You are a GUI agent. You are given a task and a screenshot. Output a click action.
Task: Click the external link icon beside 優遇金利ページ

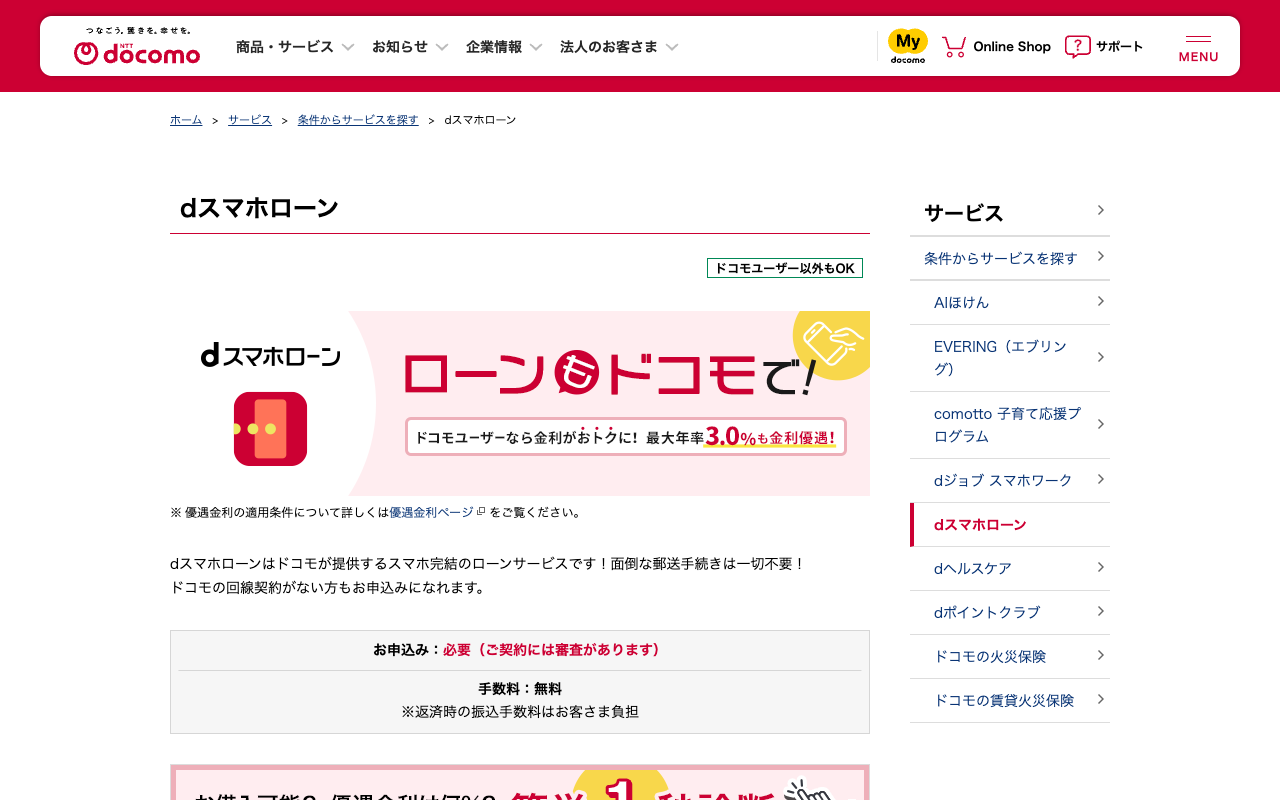[x=481, y=511]
